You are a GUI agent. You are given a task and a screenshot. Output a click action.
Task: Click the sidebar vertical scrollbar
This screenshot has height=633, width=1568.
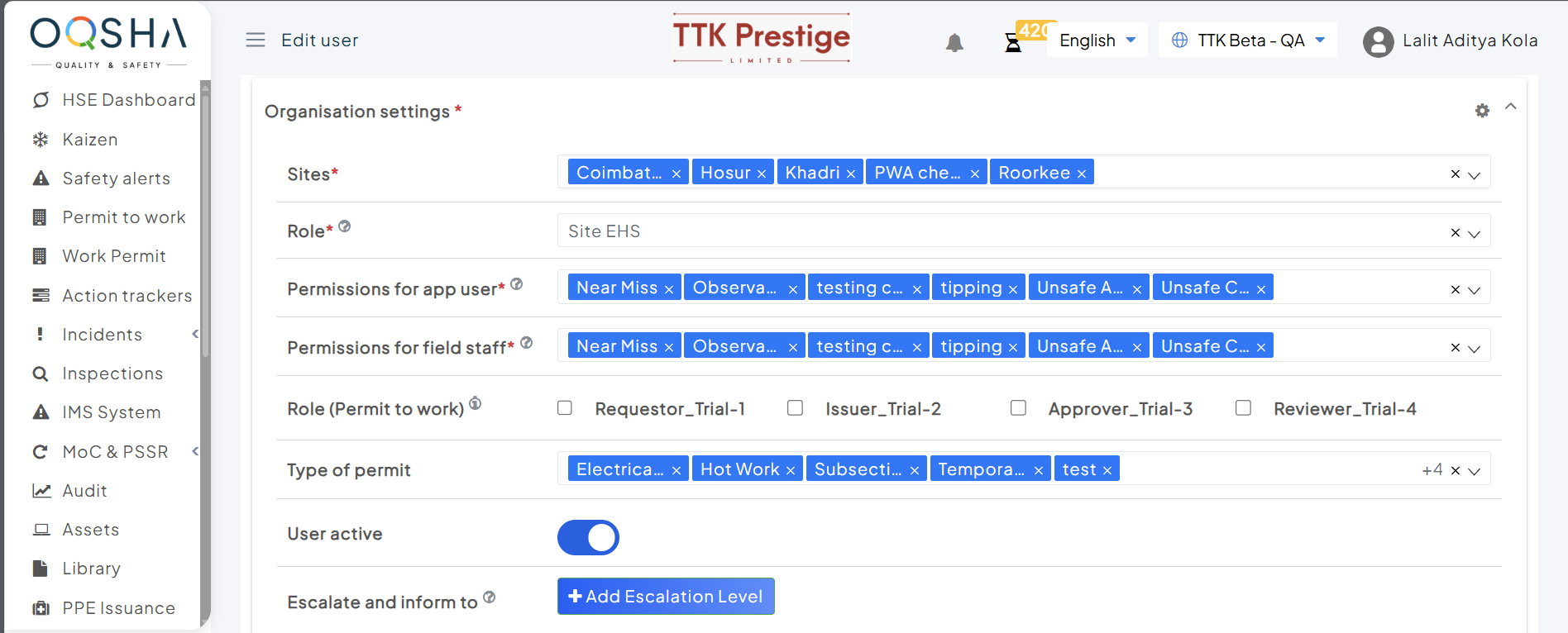point(205,248)
